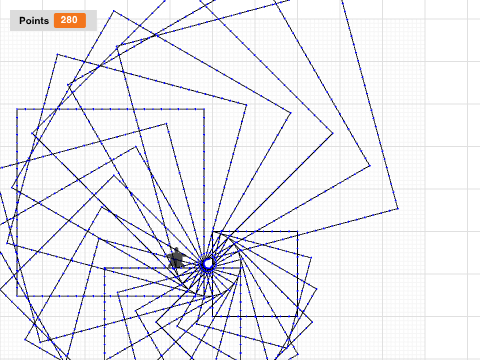
Task: Click the Points variable label
Action: tap(34, 21)
